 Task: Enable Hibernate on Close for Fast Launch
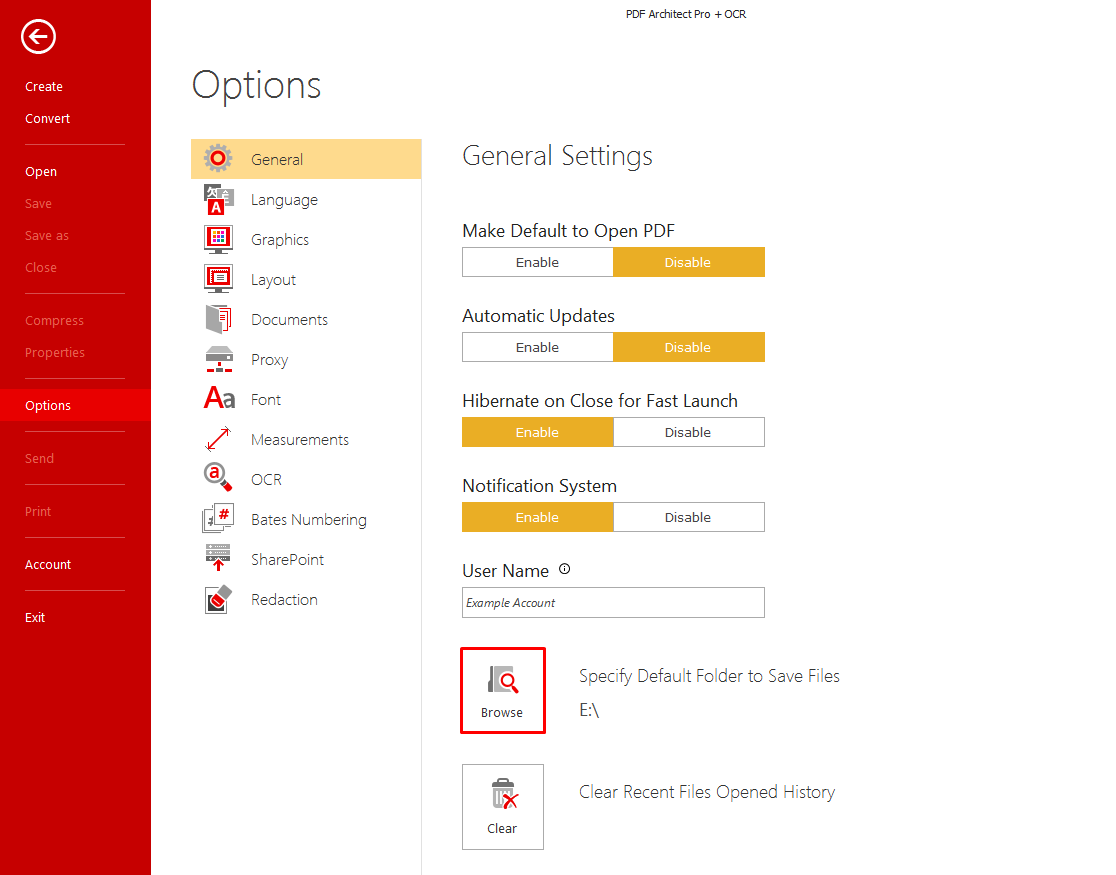click(537, 432)
